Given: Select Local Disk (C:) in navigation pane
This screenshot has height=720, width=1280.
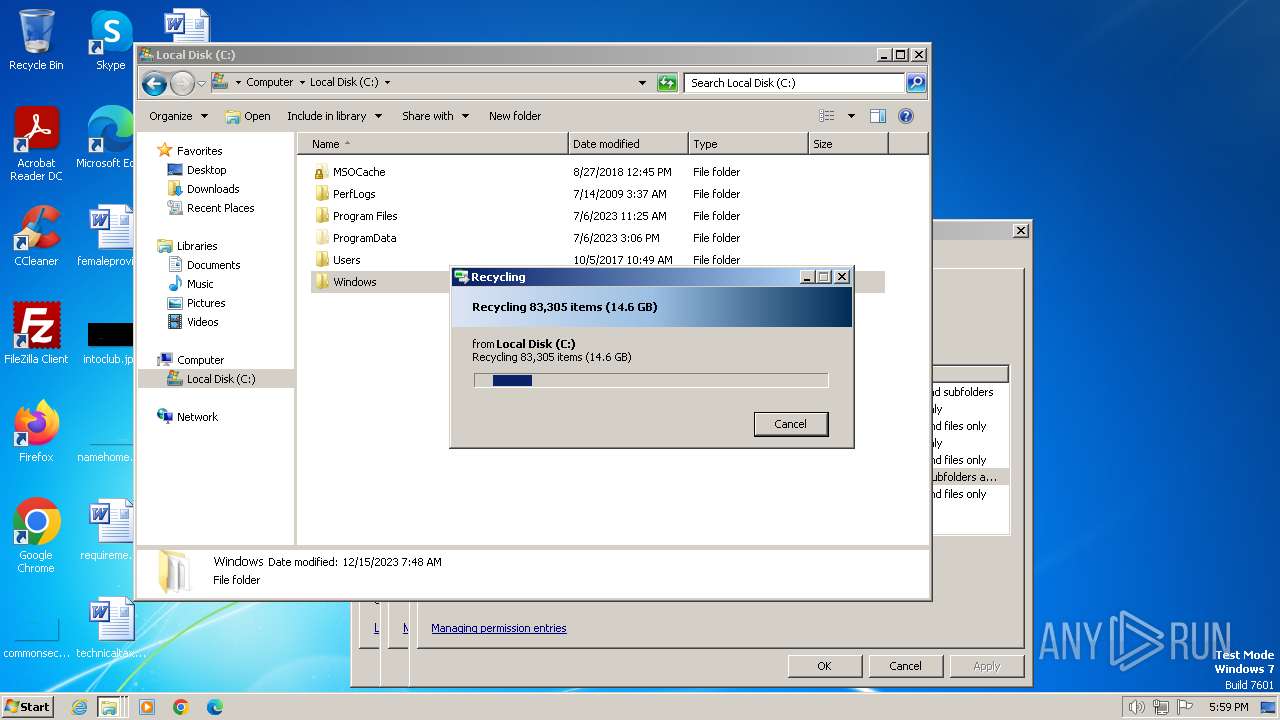Looking at the screenshot, I should point(216,379).
